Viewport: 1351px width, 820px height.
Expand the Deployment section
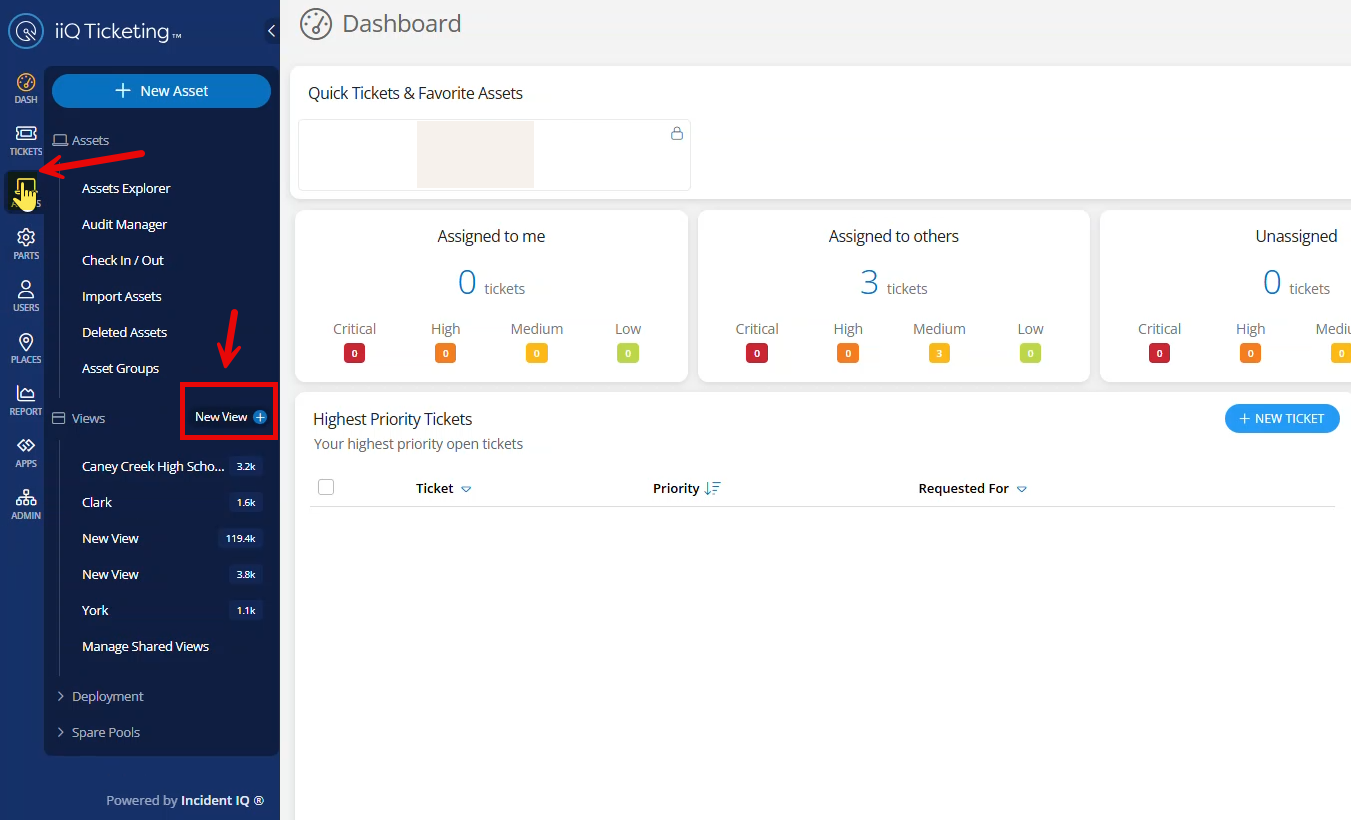pos(107,696)
